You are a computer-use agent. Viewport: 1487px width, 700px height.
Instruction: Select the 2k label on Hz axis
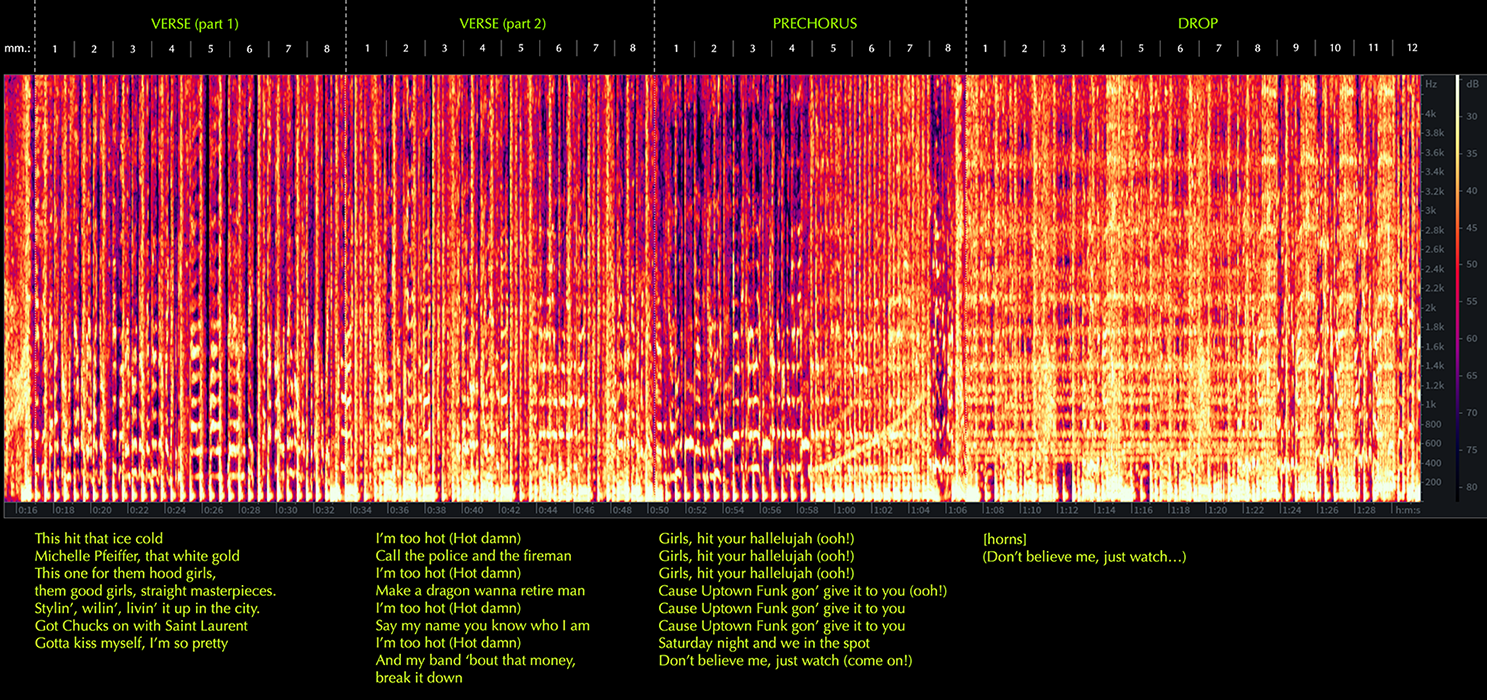pos(1431,307)
